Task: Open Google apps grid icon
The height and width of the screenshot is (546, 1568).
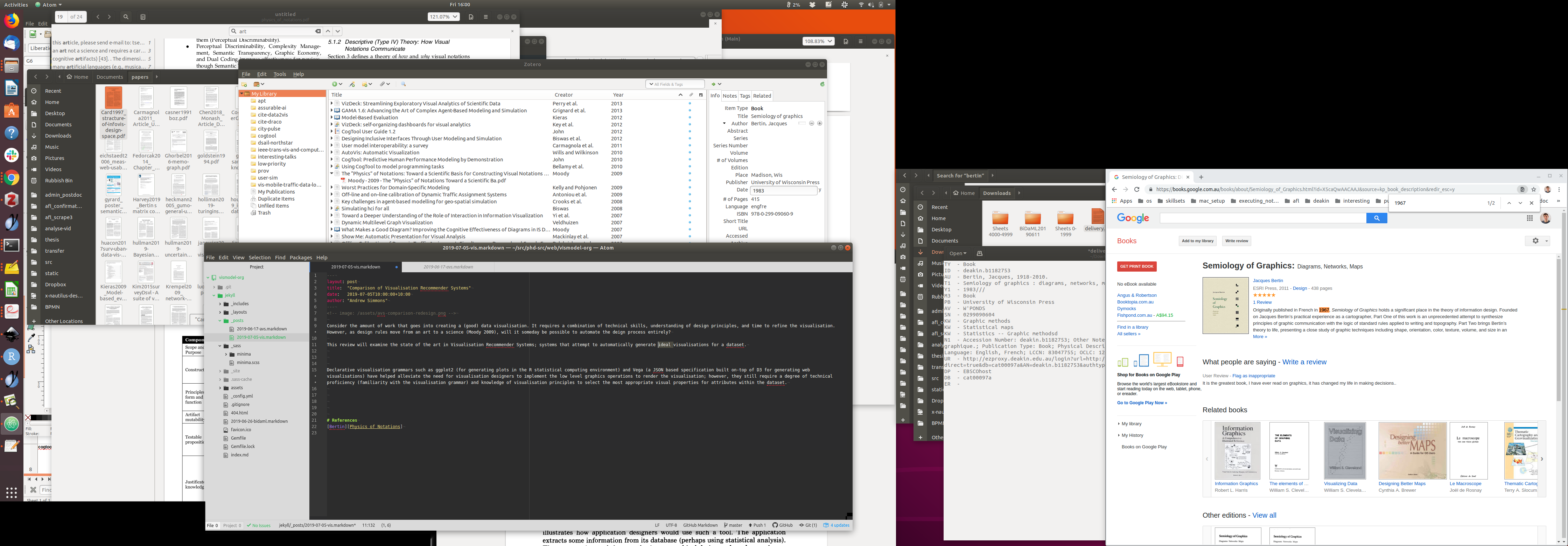Action: pos(1529,218)
